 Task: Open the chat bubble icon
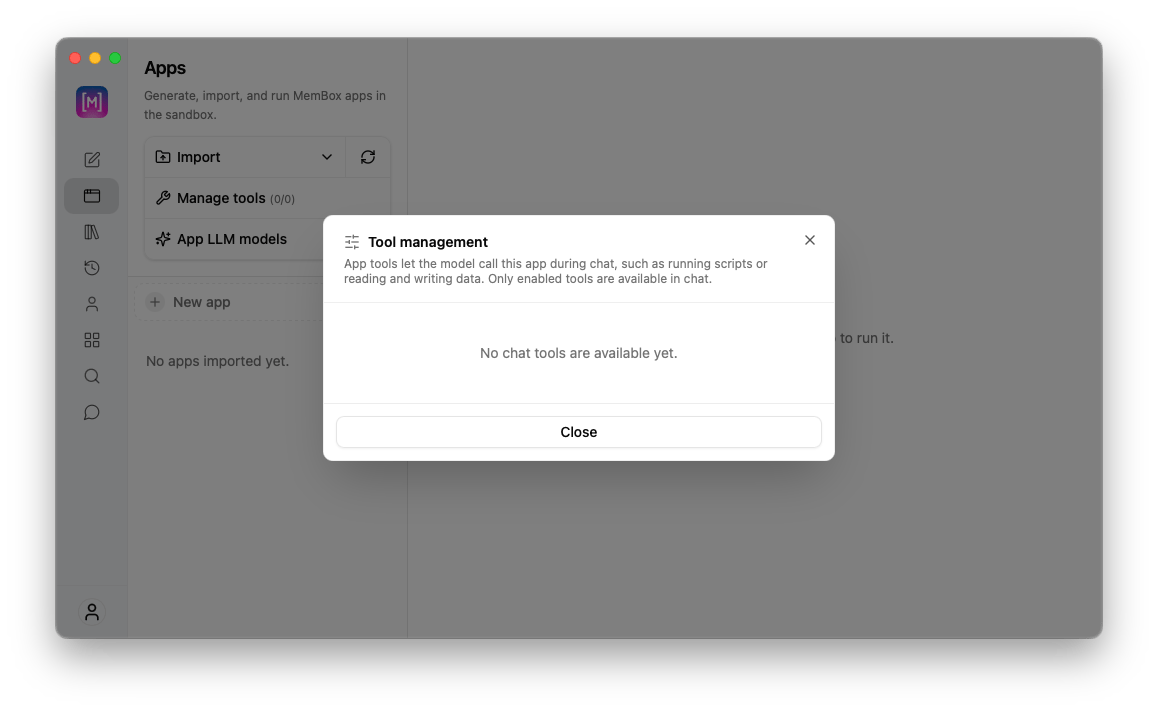point(92,412)
